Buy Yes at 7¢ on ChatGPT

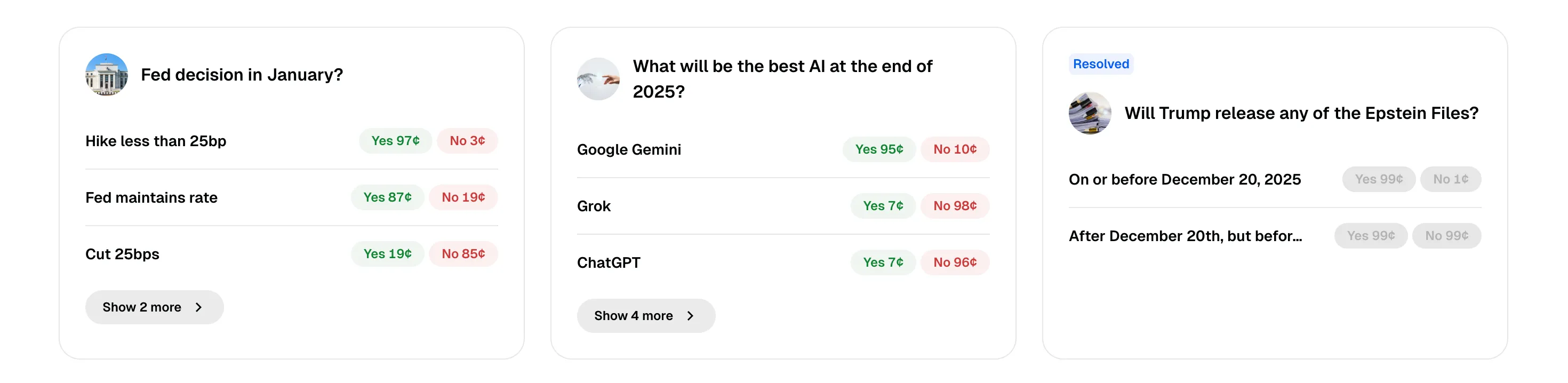(883, 262)
